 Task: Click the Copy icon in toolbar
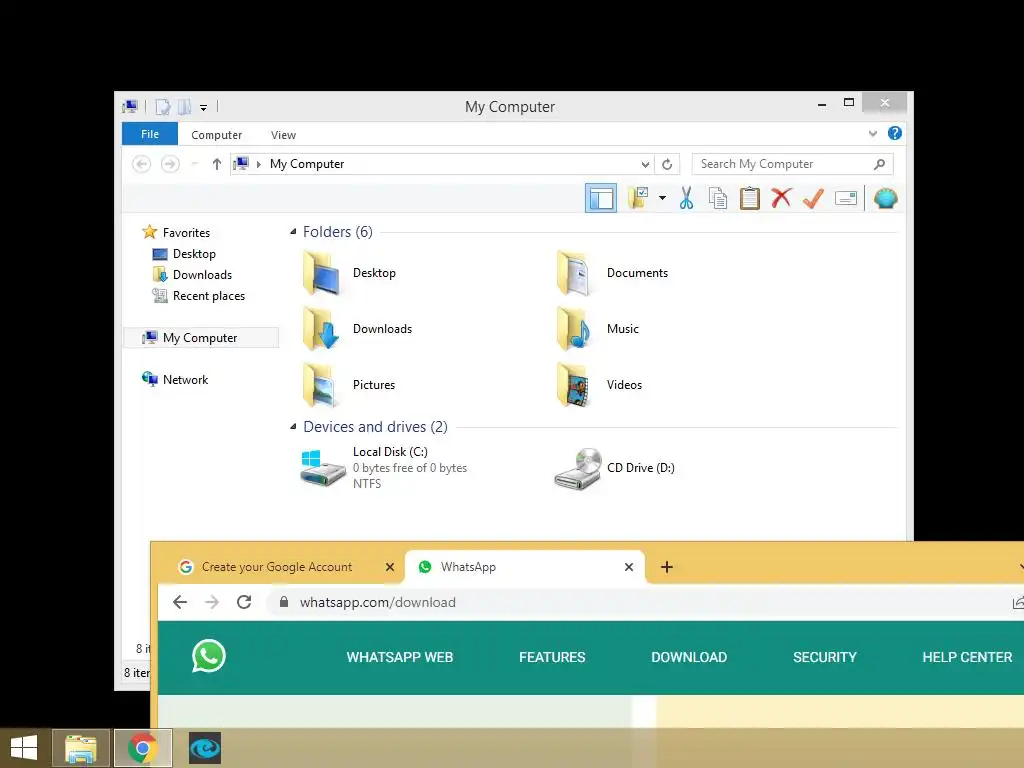coord(718,198)
